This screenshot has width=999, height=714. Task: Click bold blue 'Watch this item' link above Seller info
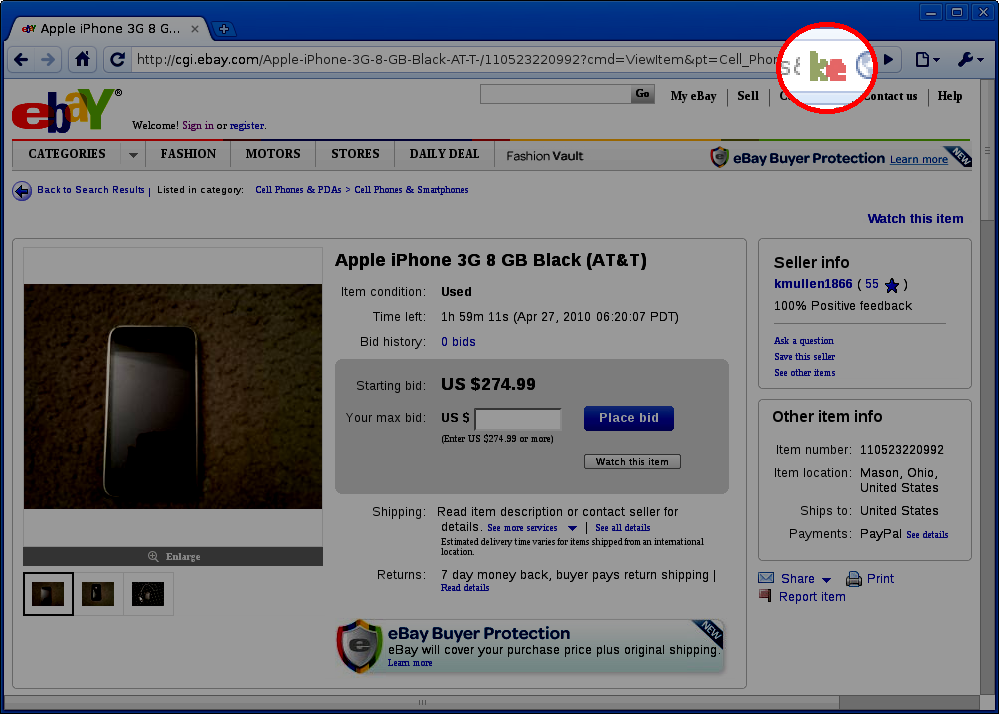click(915, 218)
